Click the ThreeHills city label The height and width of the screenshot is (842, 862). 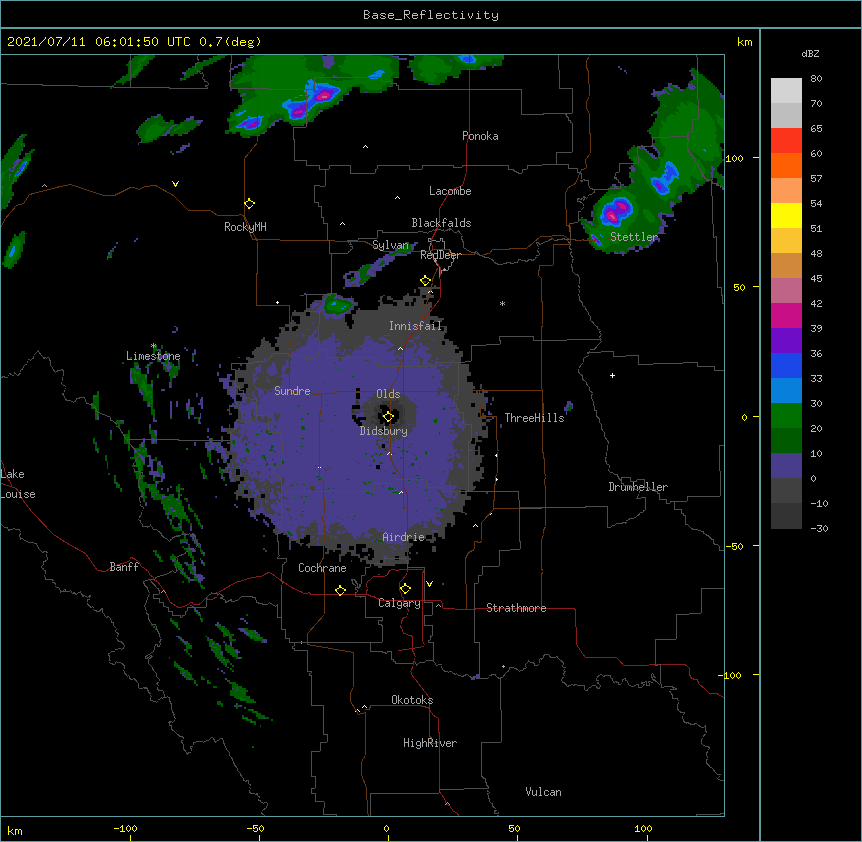(534, 418)
